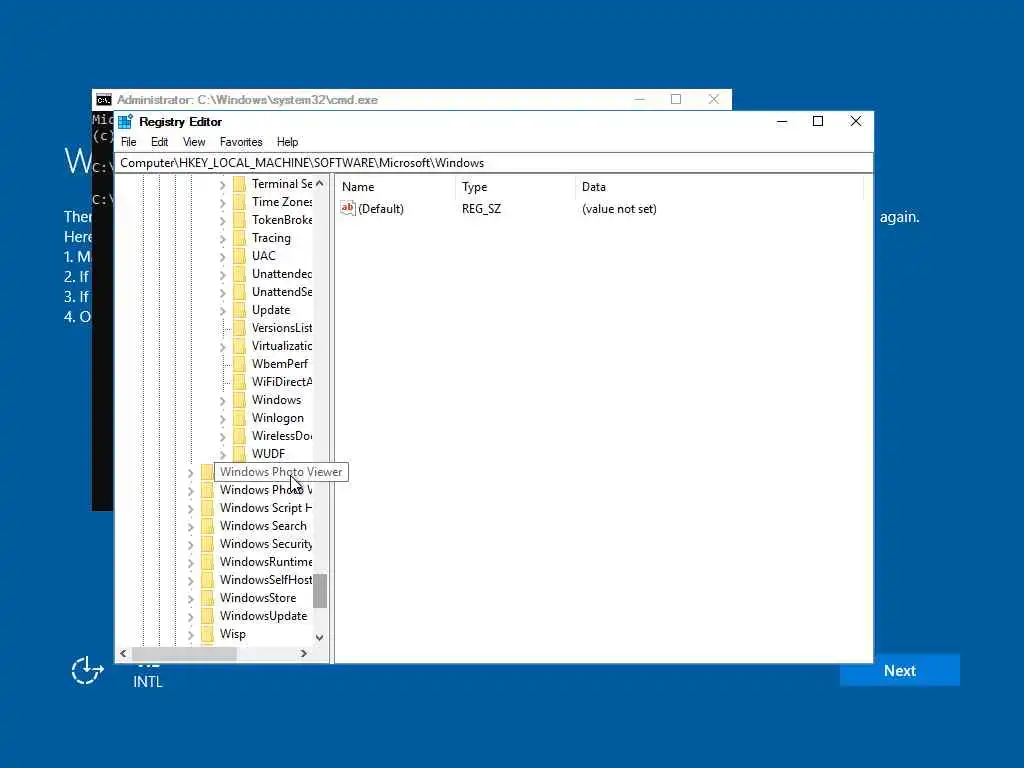1024x768 pixels.
Task: Select the Time Zones folder icon
Action: tap(240, 202)
